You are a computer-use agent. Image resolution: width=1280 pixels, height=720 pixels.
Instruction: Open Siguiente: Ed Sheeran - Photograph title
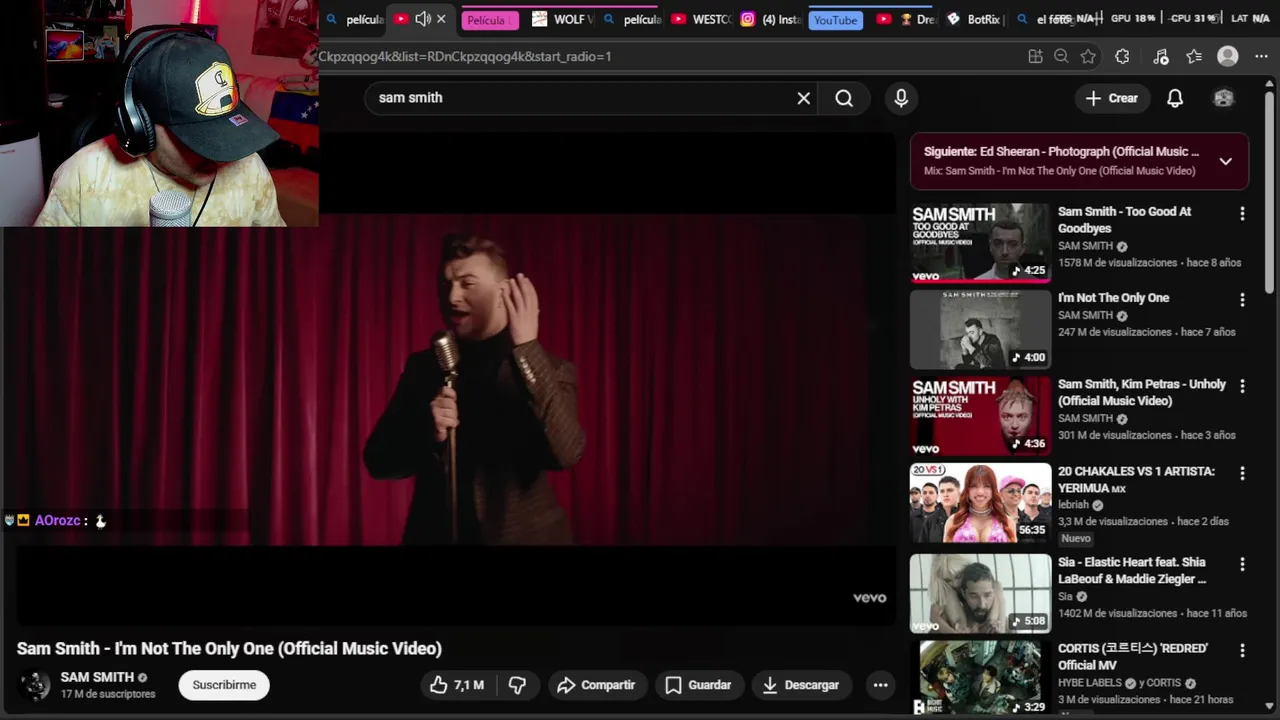pyautogui.click(x=1061, y=152)
